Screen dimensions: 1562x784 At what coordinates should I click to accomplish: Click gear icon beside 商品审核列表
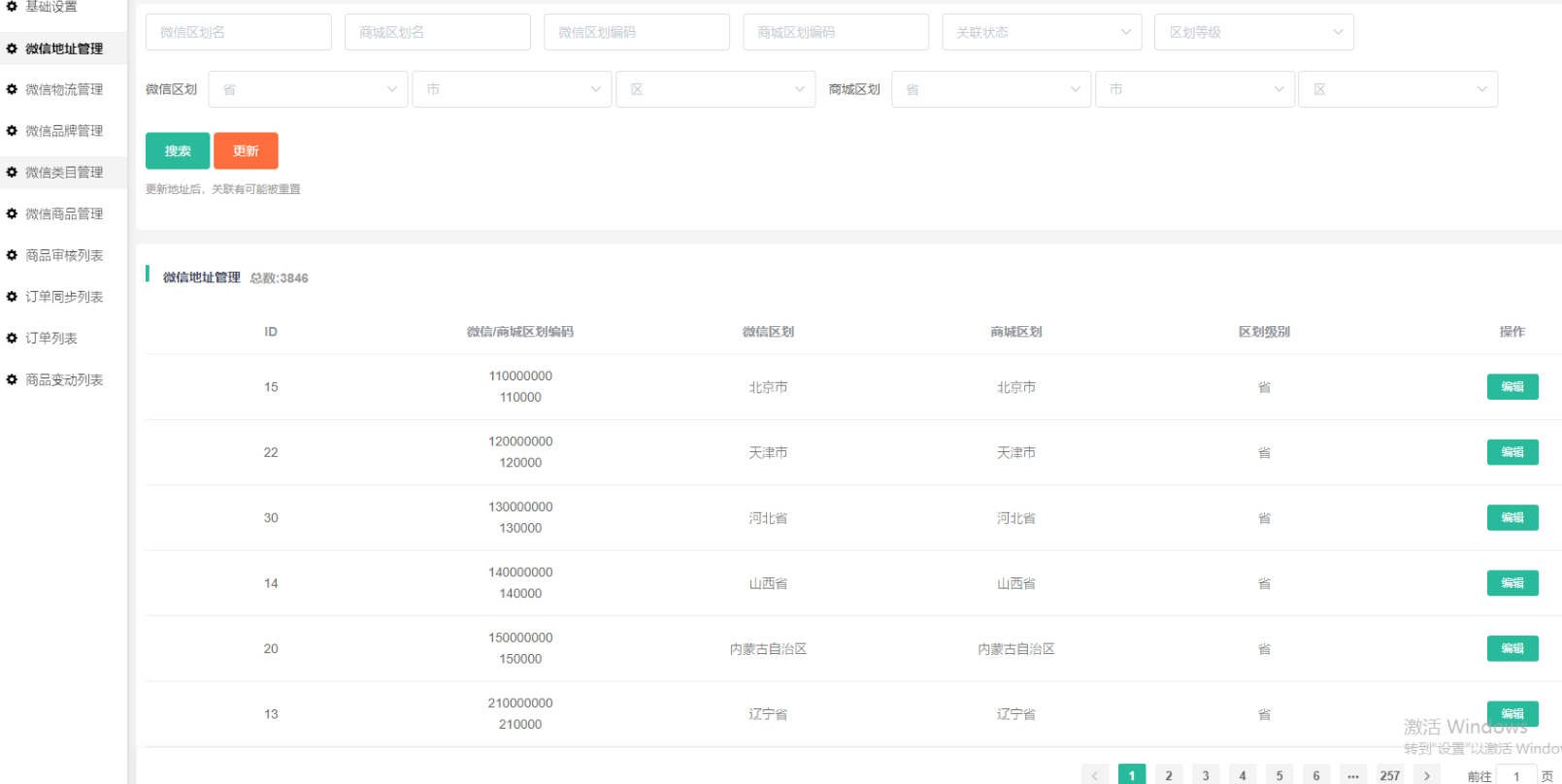(x=12, y=255)
